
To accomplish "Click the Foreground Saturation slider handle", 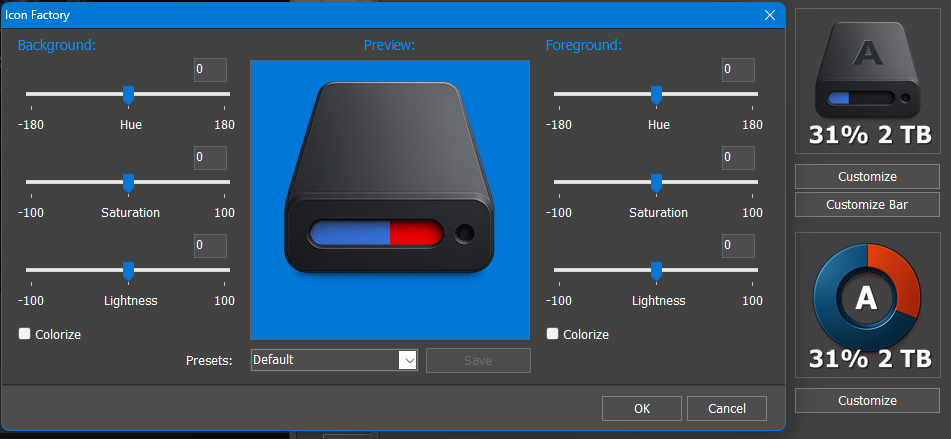I will click(x=656, y=182).
